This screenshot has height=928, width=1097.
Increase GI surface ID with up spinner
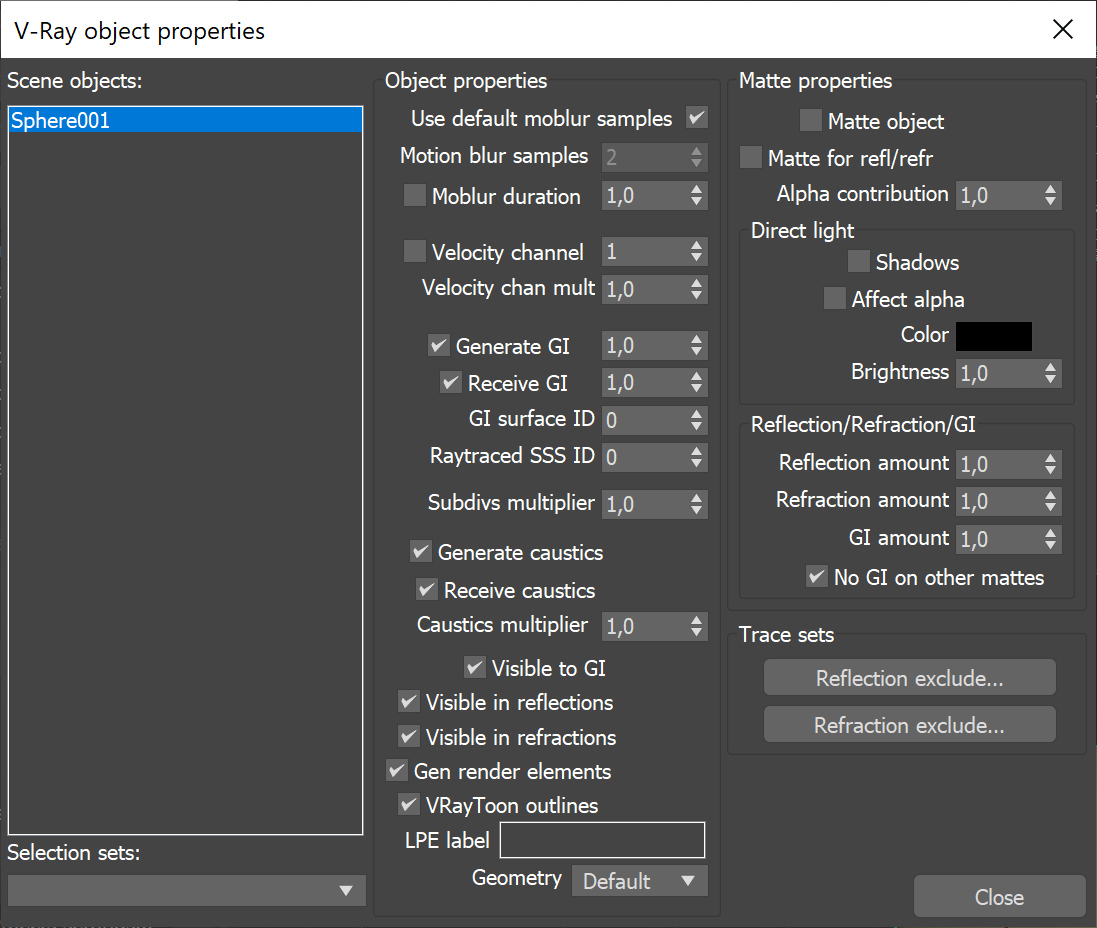[x=695, y=415]
